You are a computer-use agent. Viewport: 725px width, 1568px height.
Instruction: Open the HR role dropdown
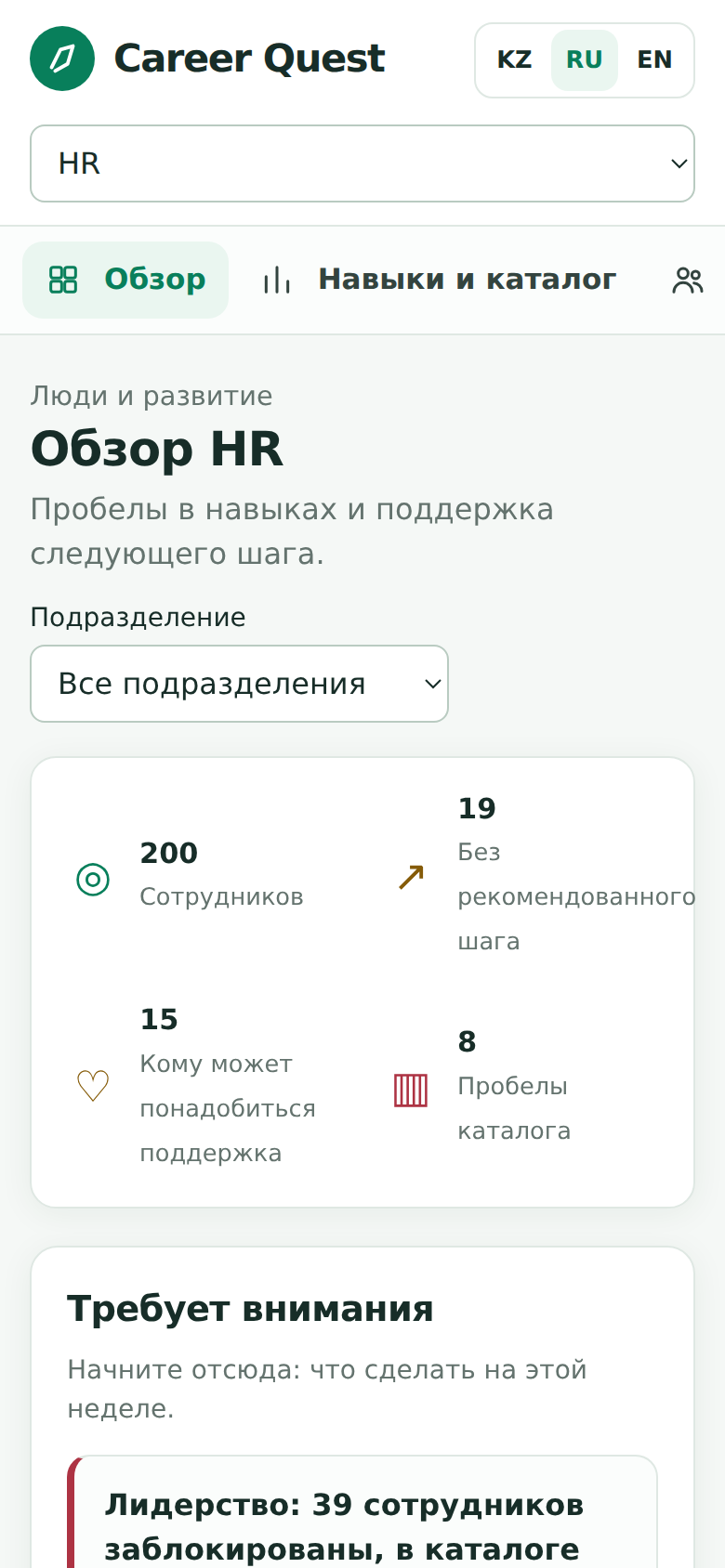click(x=362, y=163)
